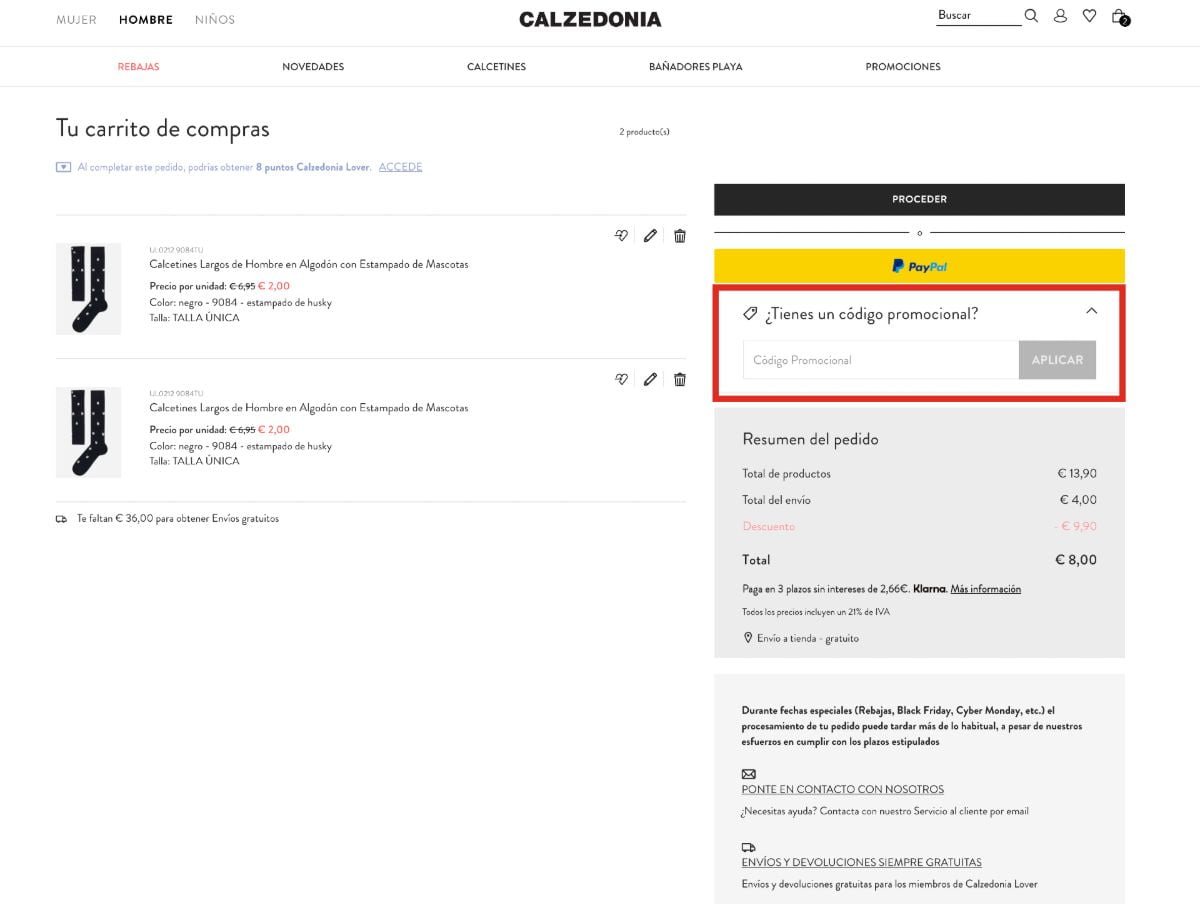Move first socks item to wishlist
Screen dimensions: 1200x904
[x=621, y=236]
